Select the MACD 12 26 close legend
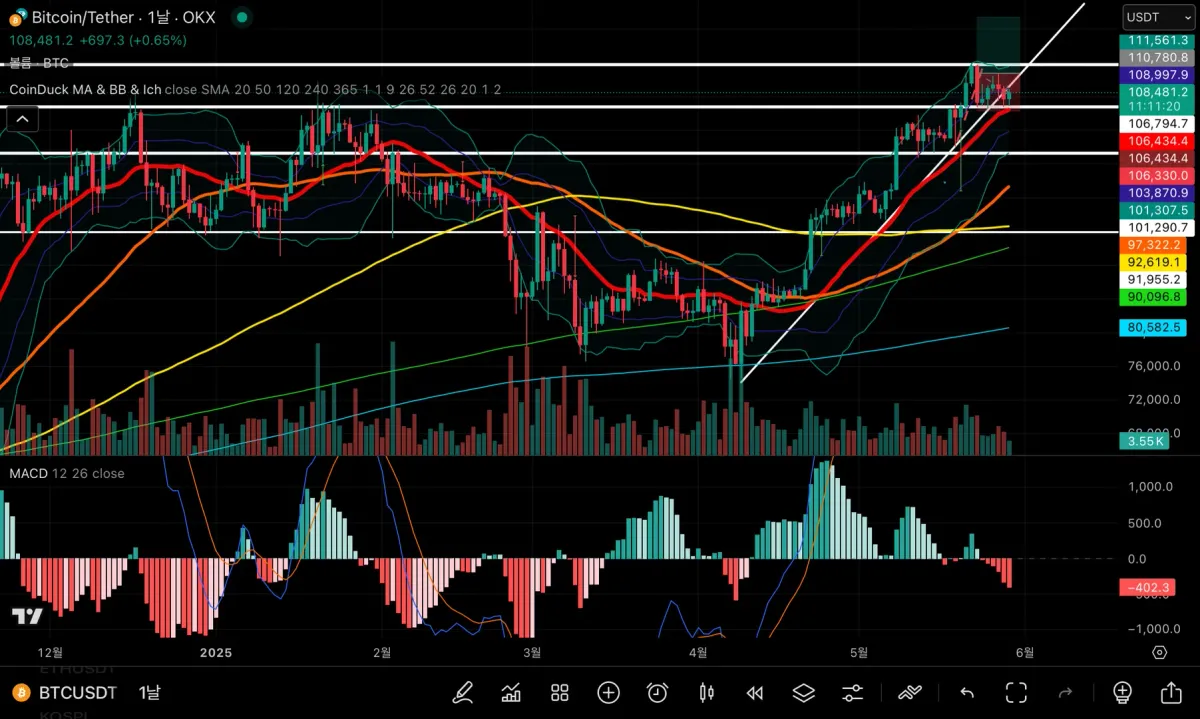This screenshot has height=719, width=1200. (x=67, y=473)
